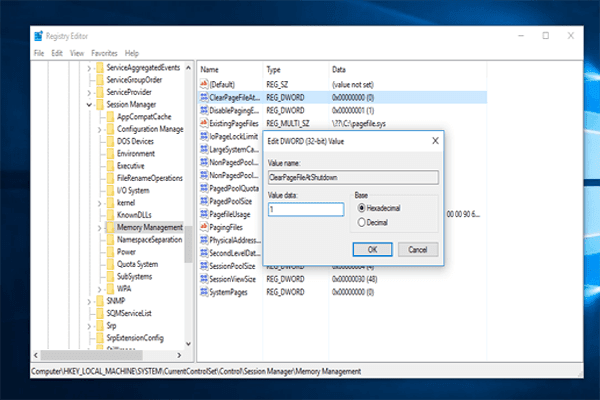Open the Favorites menu
The height and width of the screenshot is (400, 600).
[104, 53]
